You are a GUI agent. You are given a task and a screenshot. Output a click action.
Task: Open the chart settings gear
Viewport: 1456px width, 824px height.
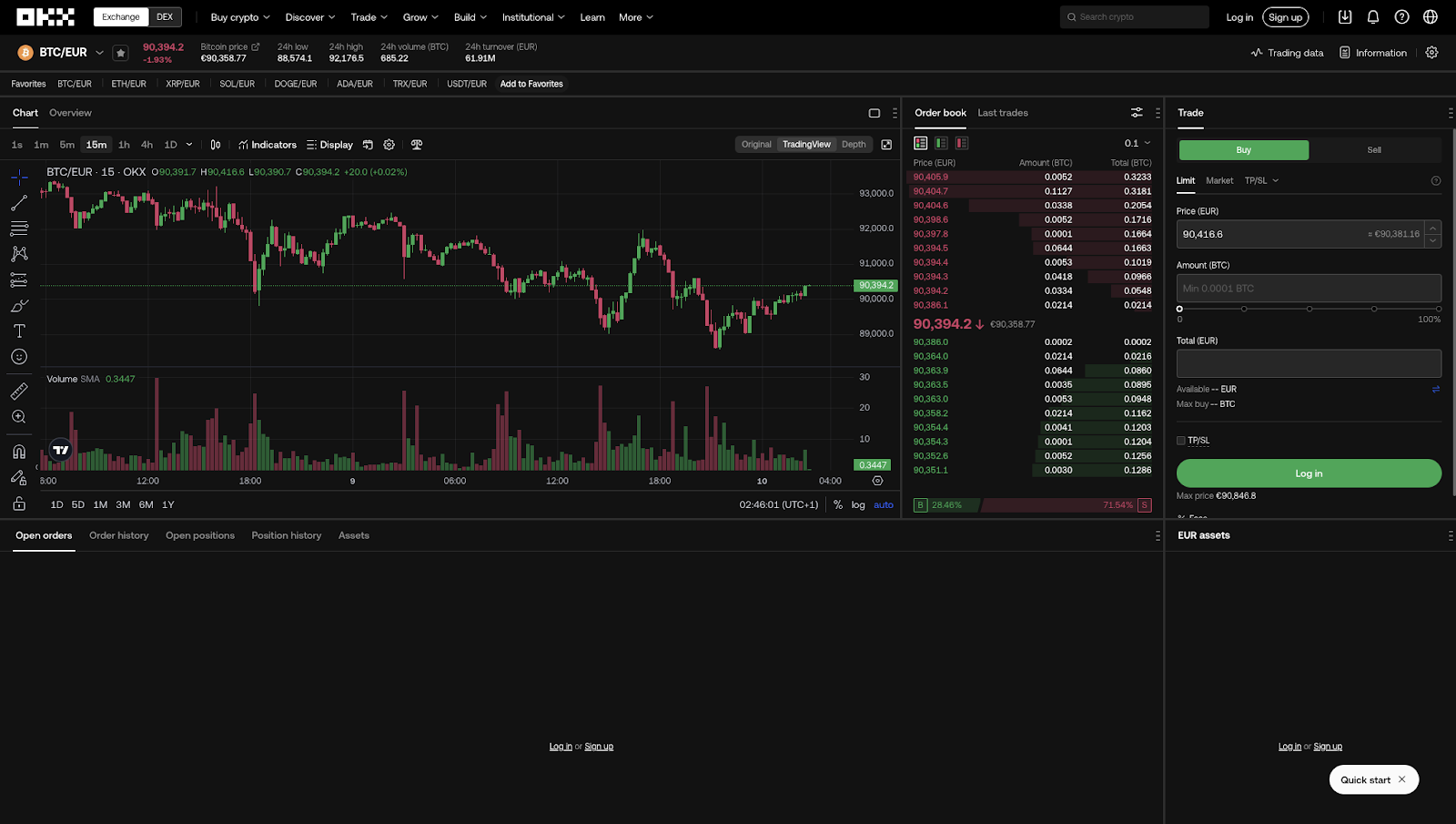pyautogui.click(x=389, y=144)
